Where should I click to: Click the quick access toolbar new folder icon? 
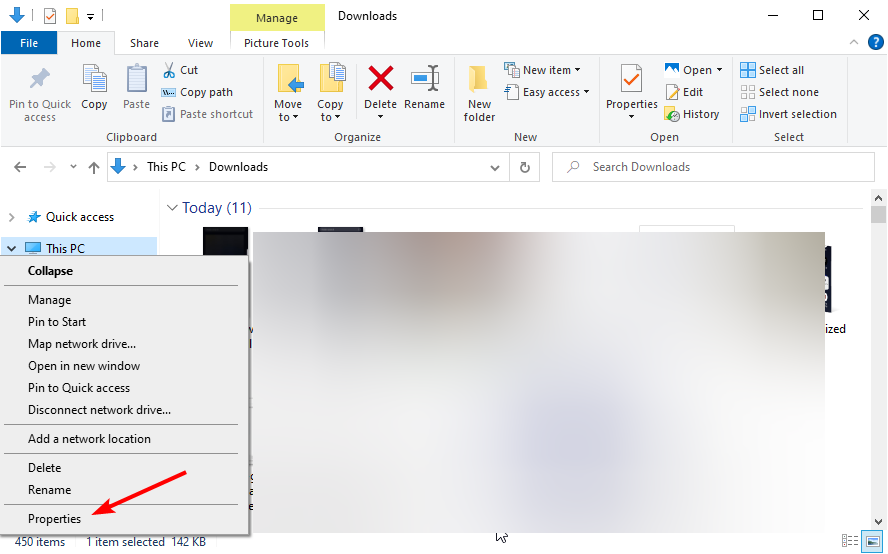(72, 16)
